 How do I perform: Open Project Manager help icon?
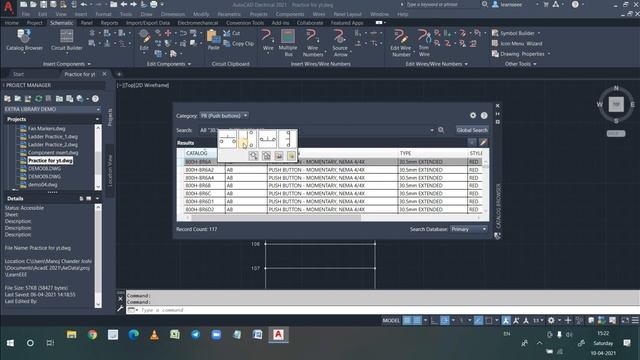pyautogui.click(x=95, y=98)
